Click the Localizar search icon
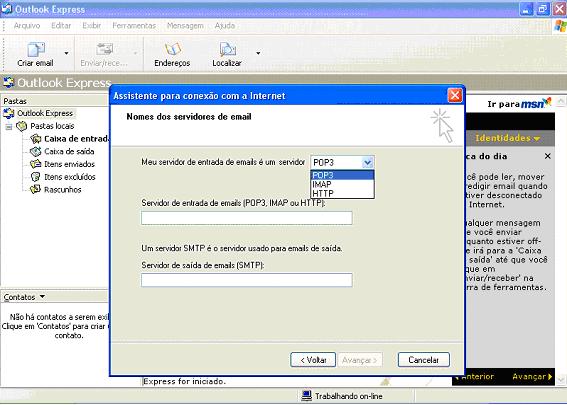This screenshot has width=567, height=405. 227,50
